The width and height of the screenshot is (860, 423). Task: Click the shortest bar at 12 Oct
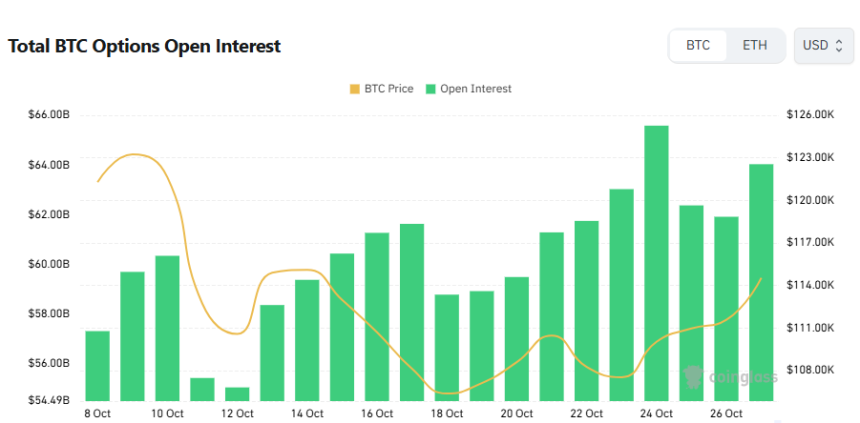point(237,393)
